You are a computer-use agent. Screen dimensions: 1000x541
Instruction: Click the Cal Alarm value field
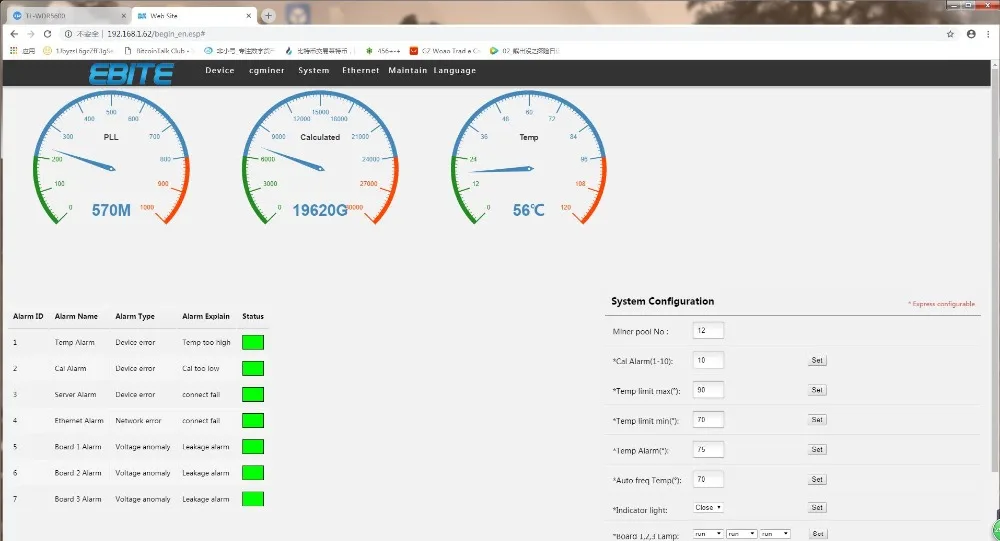[708, 360]
